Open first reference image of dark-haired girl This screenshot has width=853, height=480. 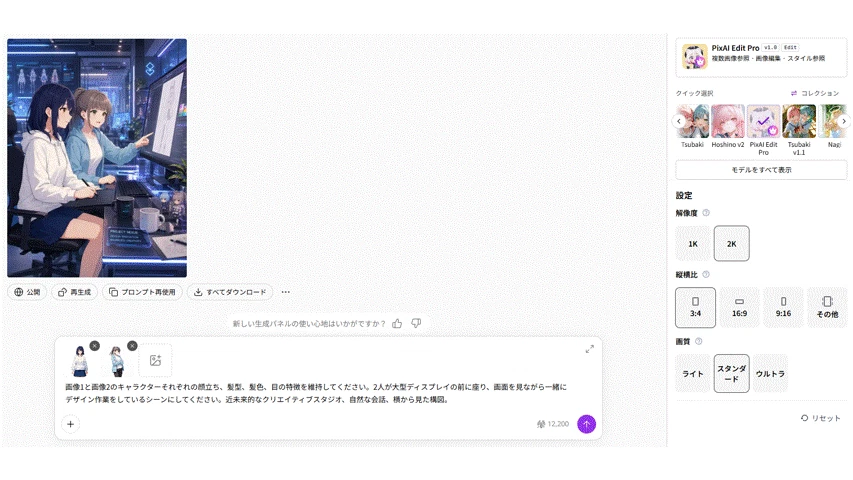80,361
